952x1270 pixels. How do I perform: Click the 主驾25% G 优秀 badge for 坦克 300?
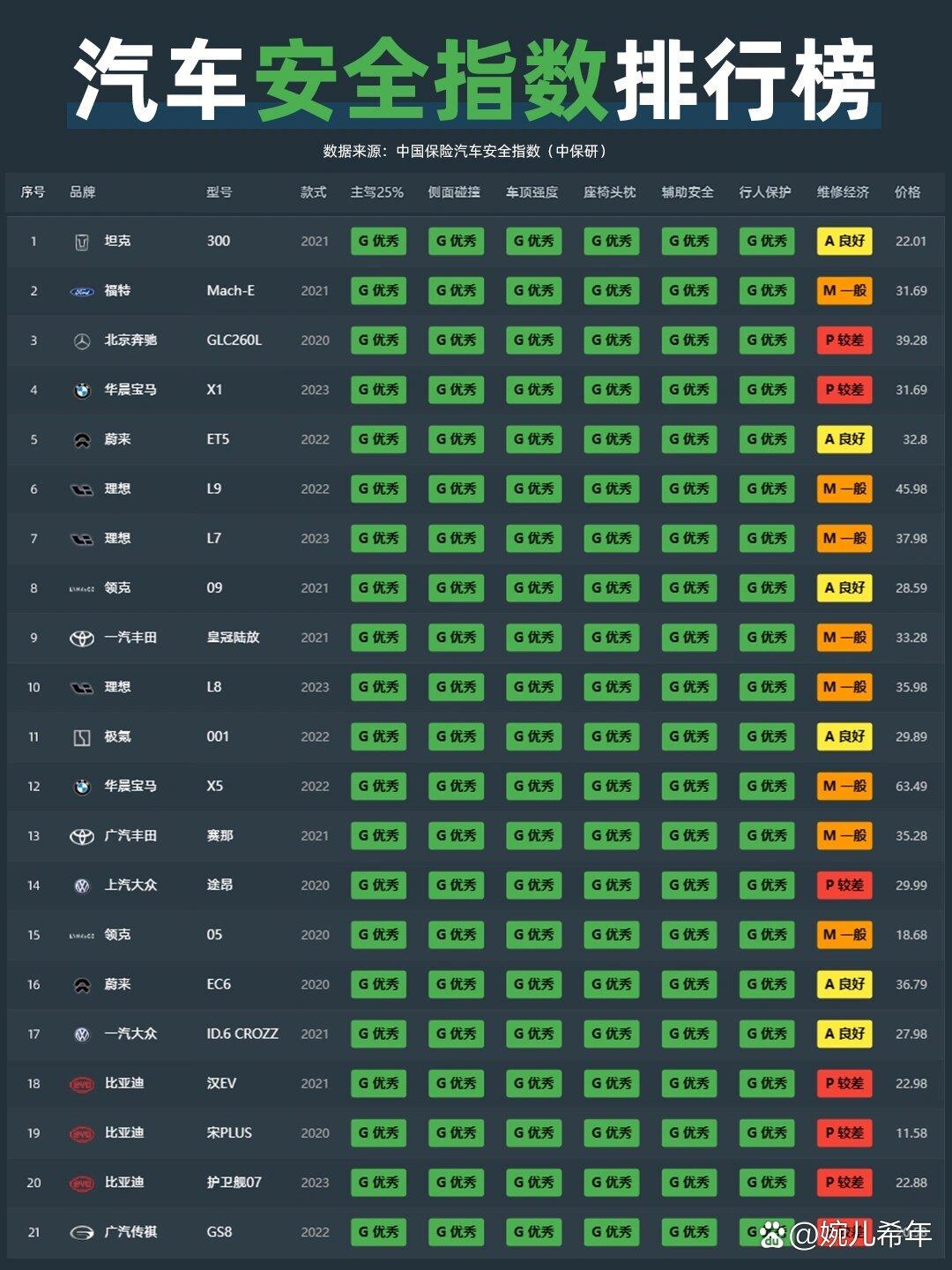(378, 241)
